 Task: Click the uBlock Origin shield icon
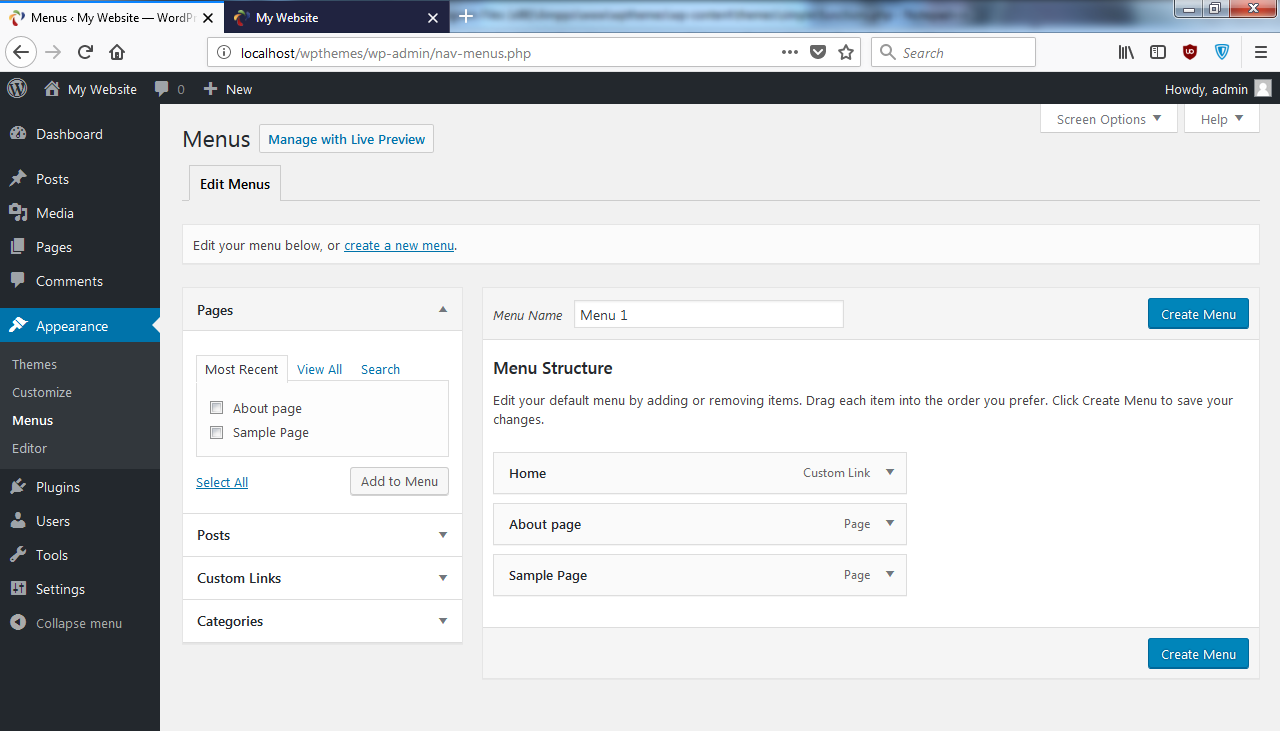tap(1190, 53)
